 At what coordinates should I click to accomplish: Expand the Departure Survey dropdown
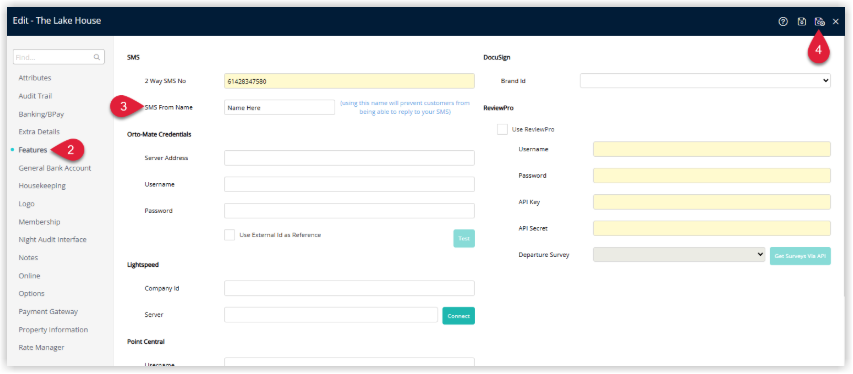click(679, 254)
